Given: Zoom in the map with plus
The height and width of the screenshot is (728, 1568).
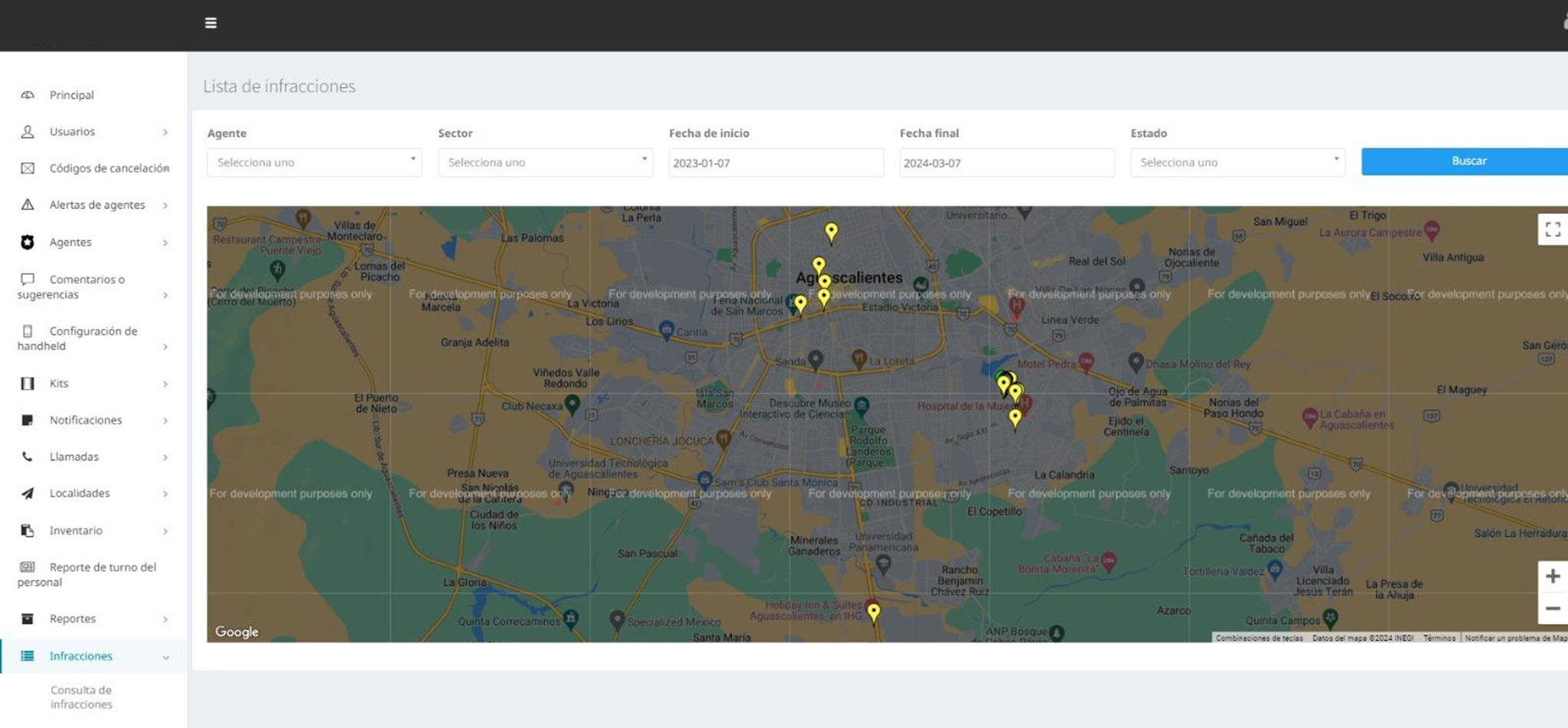Looking at the screenshot, I should pyautogui.click(x=1553, y=576).
